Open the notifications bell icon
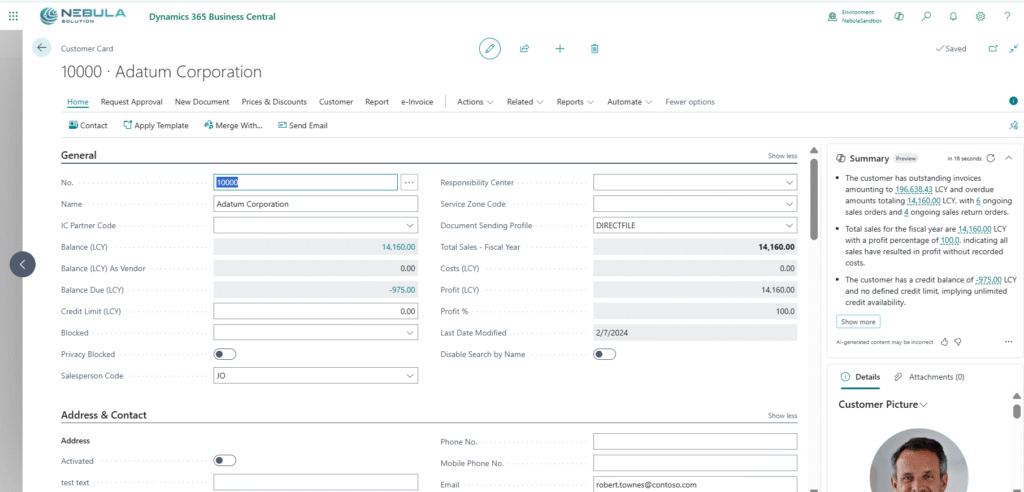This screenshot has height=492, width=1024. coord(953,17)
